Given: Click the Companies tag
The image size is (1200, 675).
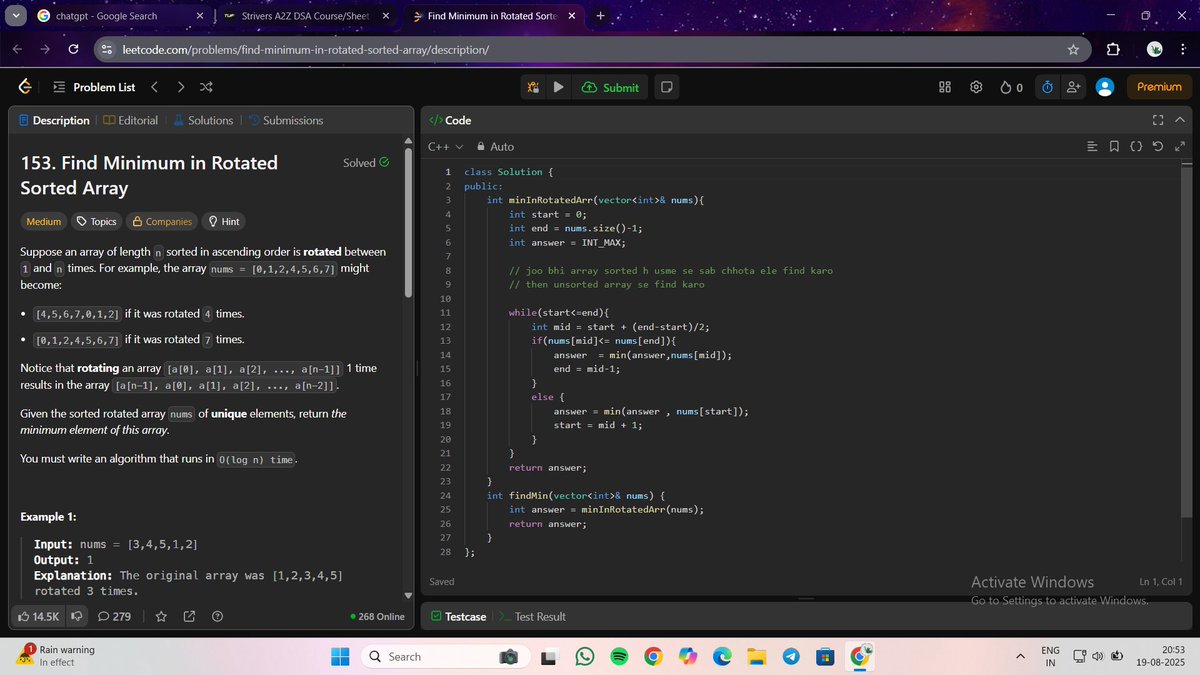Looking at the screenshot, I should (161, 222).
